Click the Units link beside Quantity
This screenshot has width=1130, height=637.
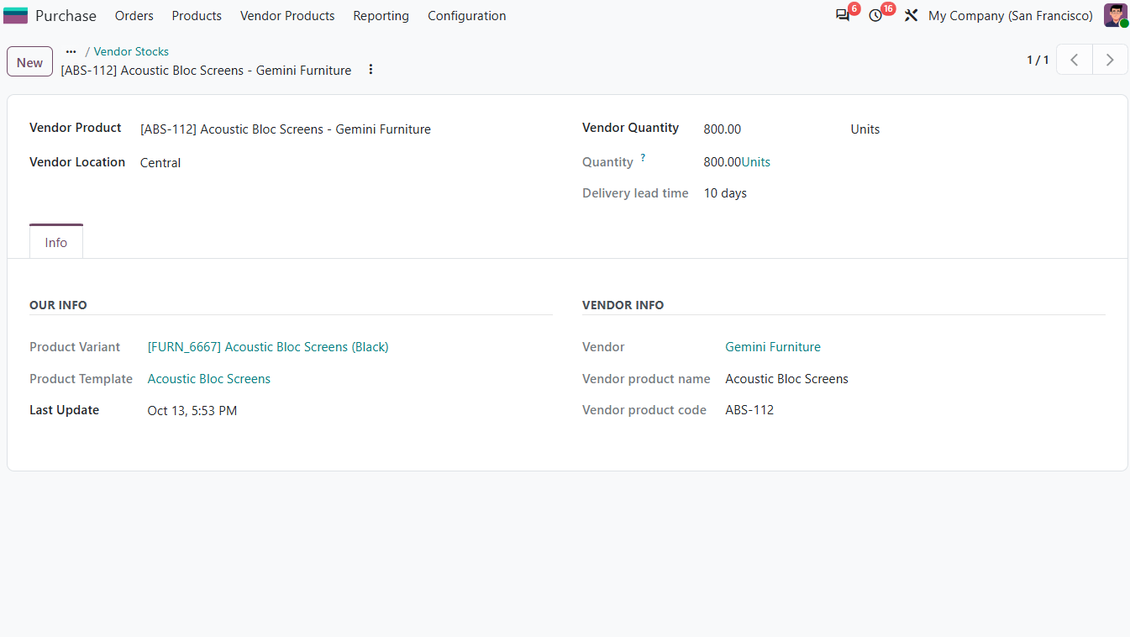(756, 162)
